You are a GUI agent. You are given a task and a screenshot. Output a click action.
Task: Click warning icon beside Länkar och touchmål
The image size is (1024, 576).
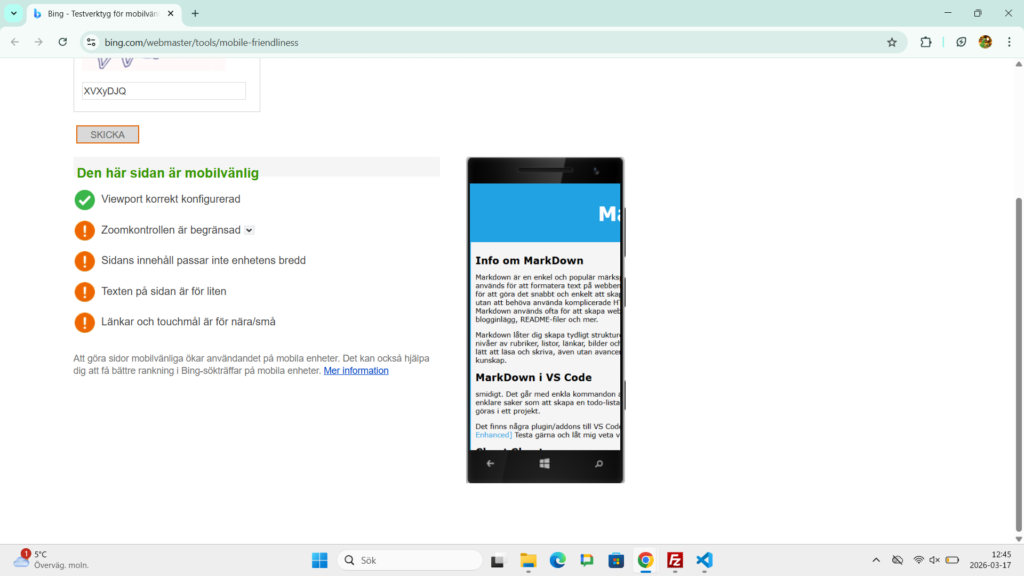coord(85,322)
